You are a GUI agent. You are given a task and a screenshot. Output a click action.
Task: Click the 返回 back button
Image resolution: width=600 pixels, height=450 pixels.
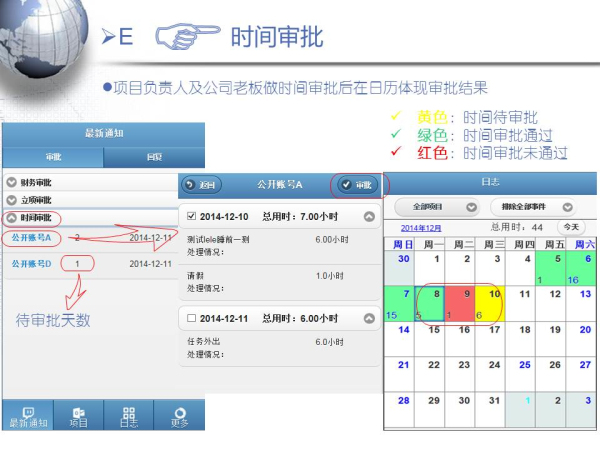click(x=203, y=185)
